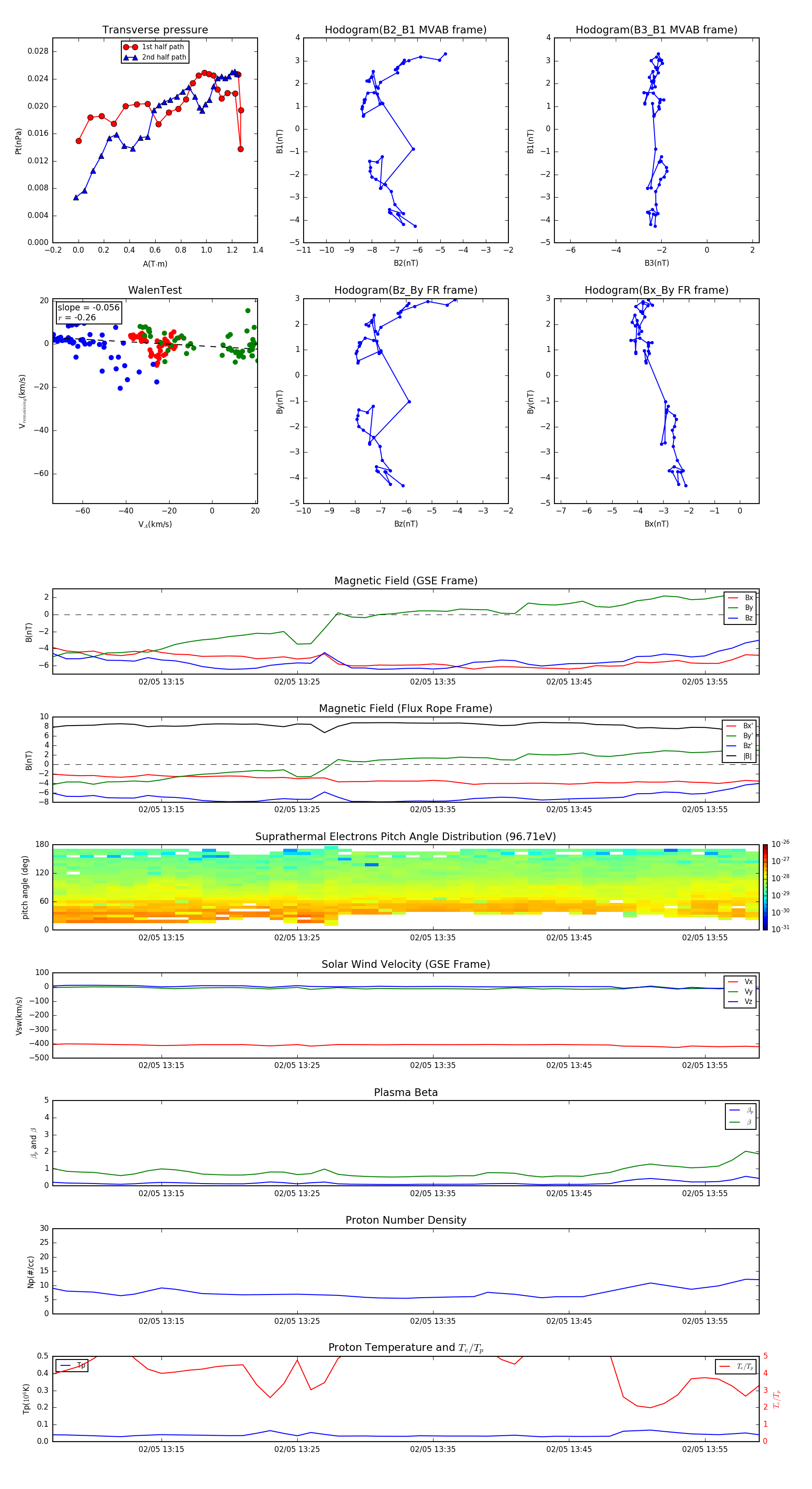Click the 'B2(nT)' x-axis label
812x1489 pixels.
406,263
